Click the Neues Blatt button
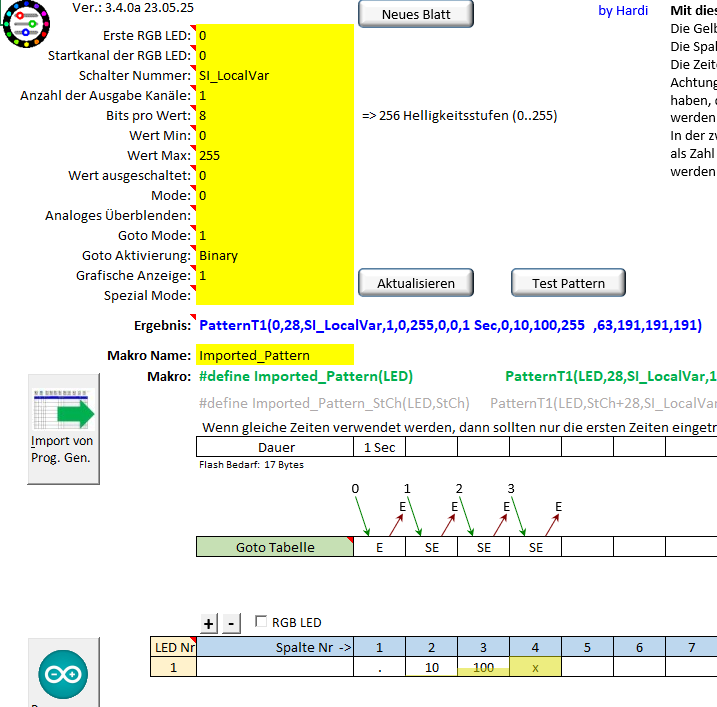This screenshot has height=707, width=717. [x=415, y=14]
